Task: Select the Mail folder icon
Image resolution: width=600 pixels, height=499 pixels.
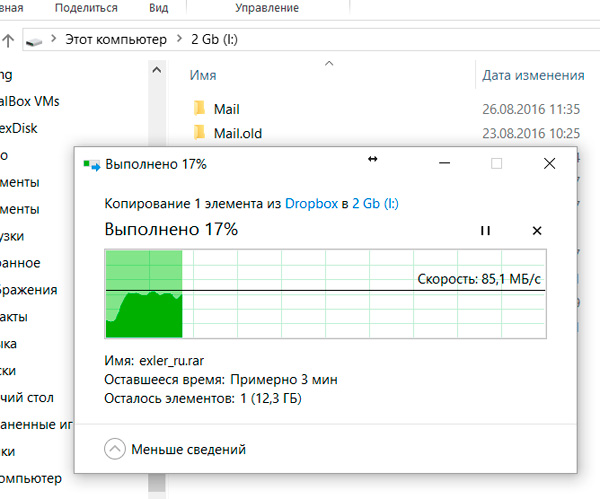Action: click(x=199, y=108)
